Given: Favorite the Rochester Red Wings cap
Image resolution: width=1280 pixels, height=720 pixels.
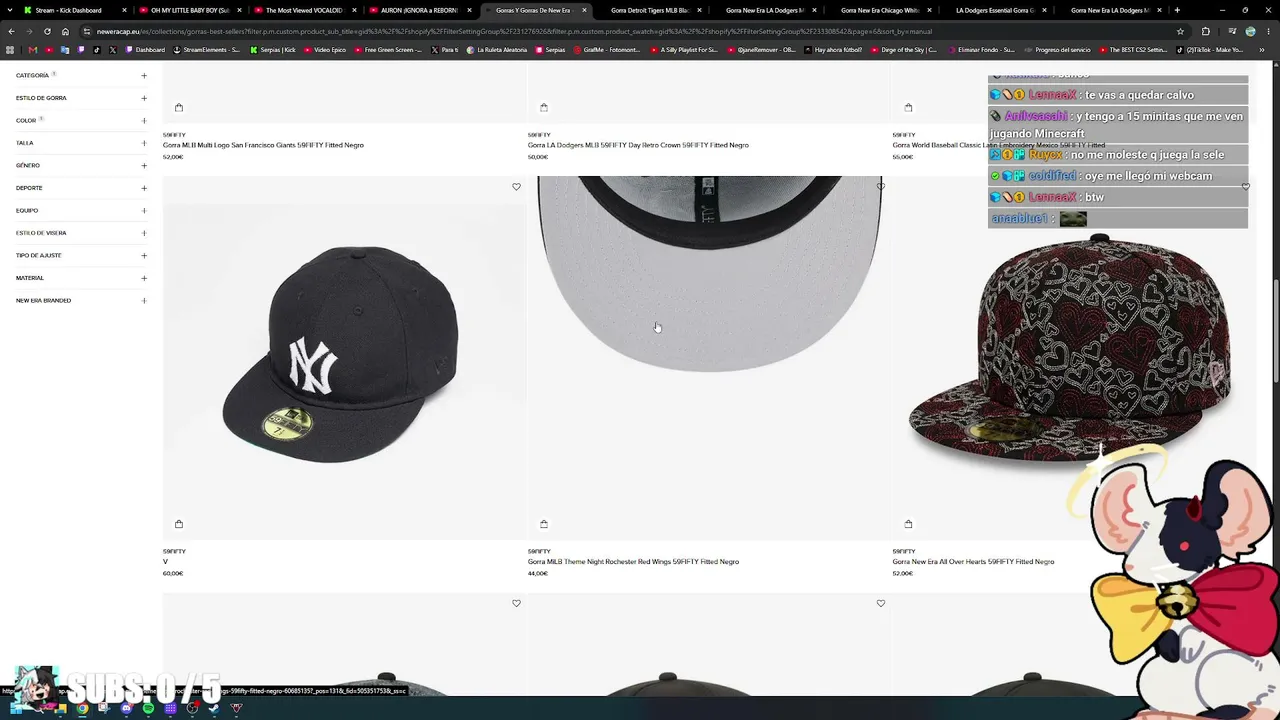Looking at the screenshot, I should pyautogui.click(x=881, y=187).
